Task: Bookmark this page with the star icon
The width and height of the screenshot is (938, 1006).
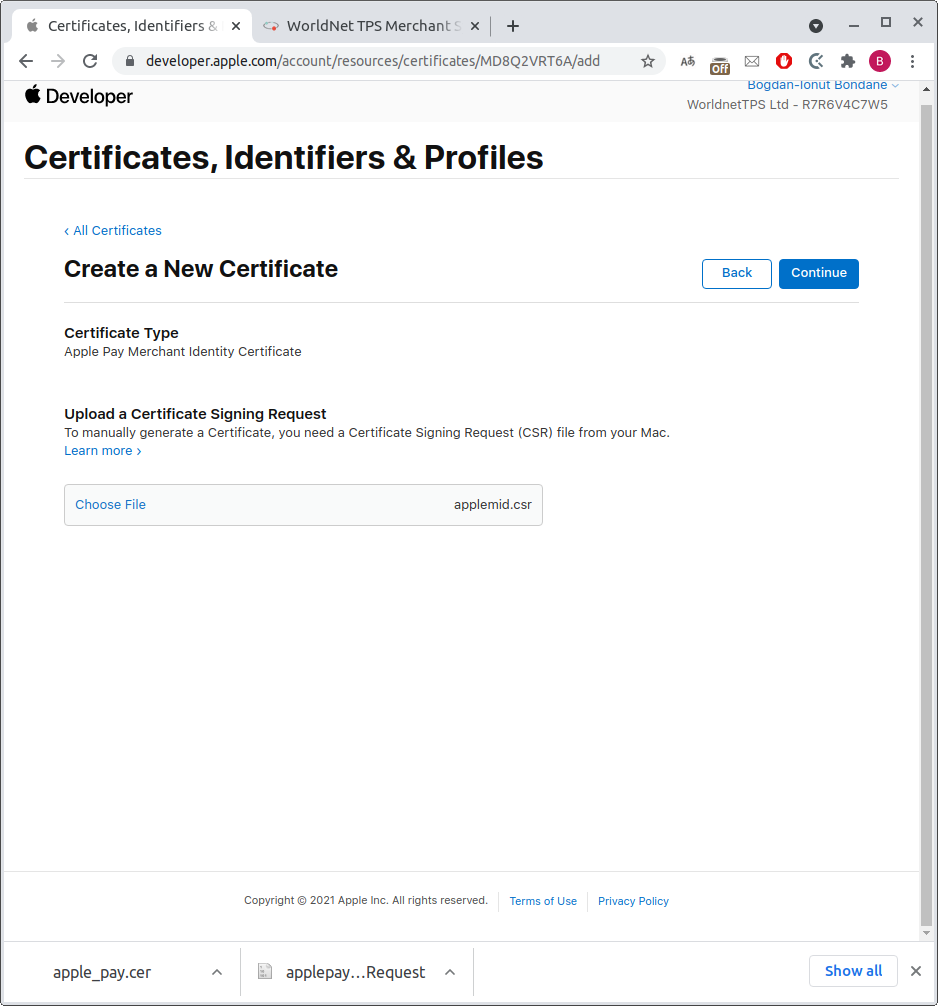Action: (x=648, y=61)
